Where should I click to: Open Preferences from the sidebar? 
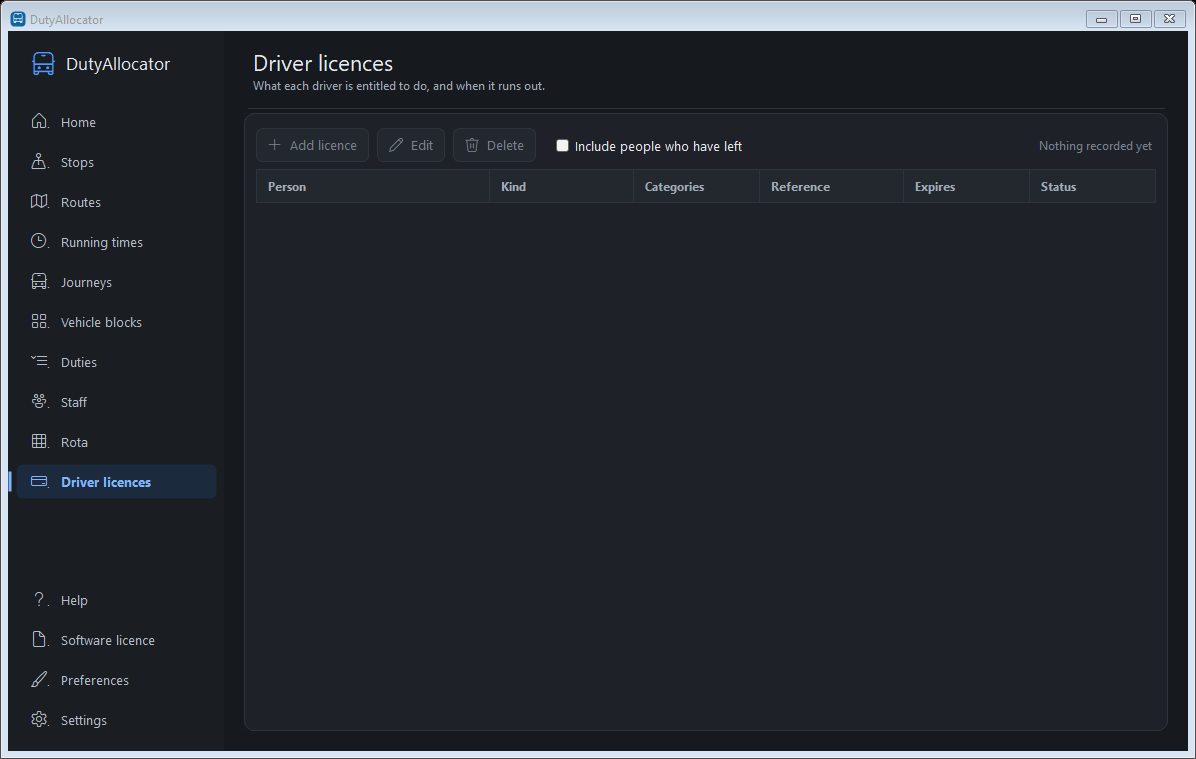(x=116, y=680)
